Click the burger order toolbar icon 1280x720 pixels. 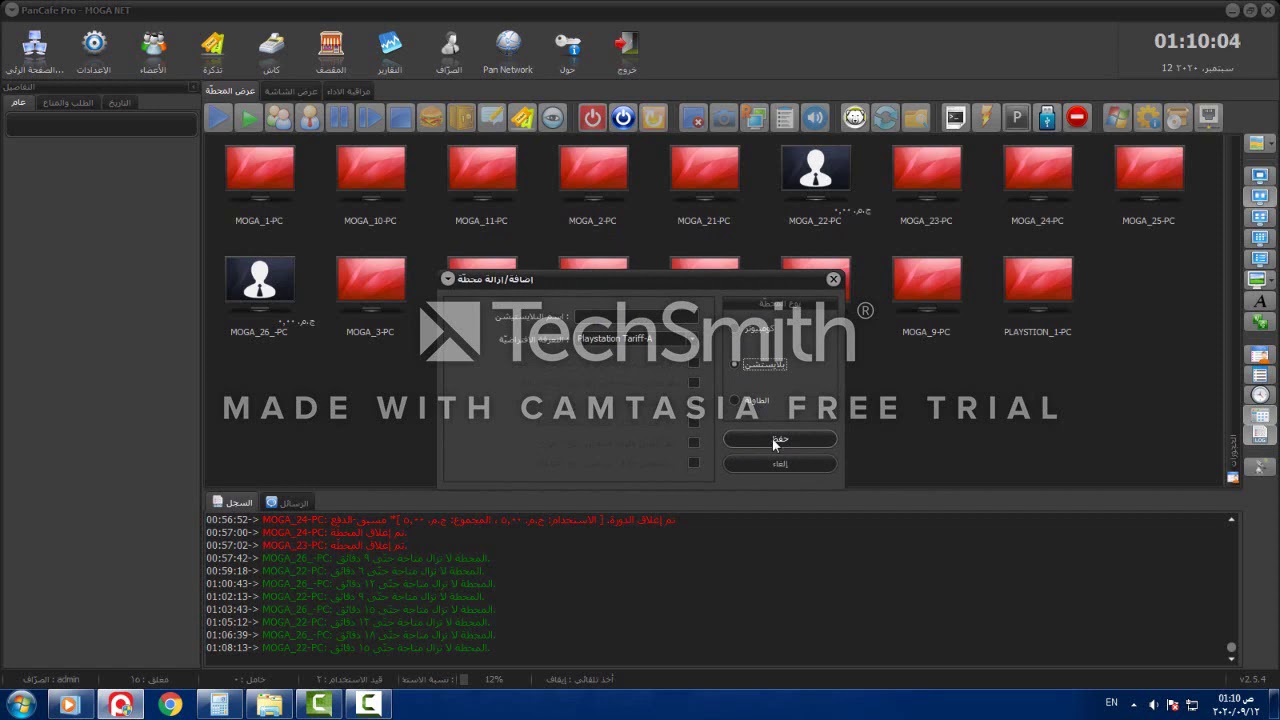click(431, 118)
